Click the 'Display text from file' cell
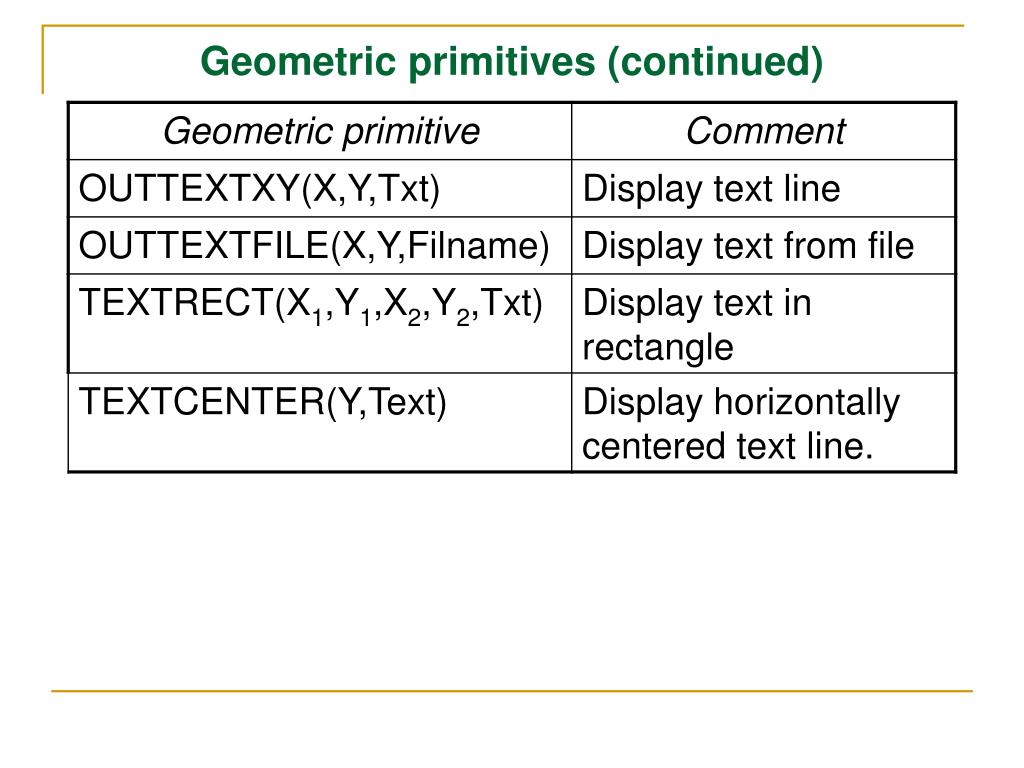1024x768 pixels. (764, 246)
